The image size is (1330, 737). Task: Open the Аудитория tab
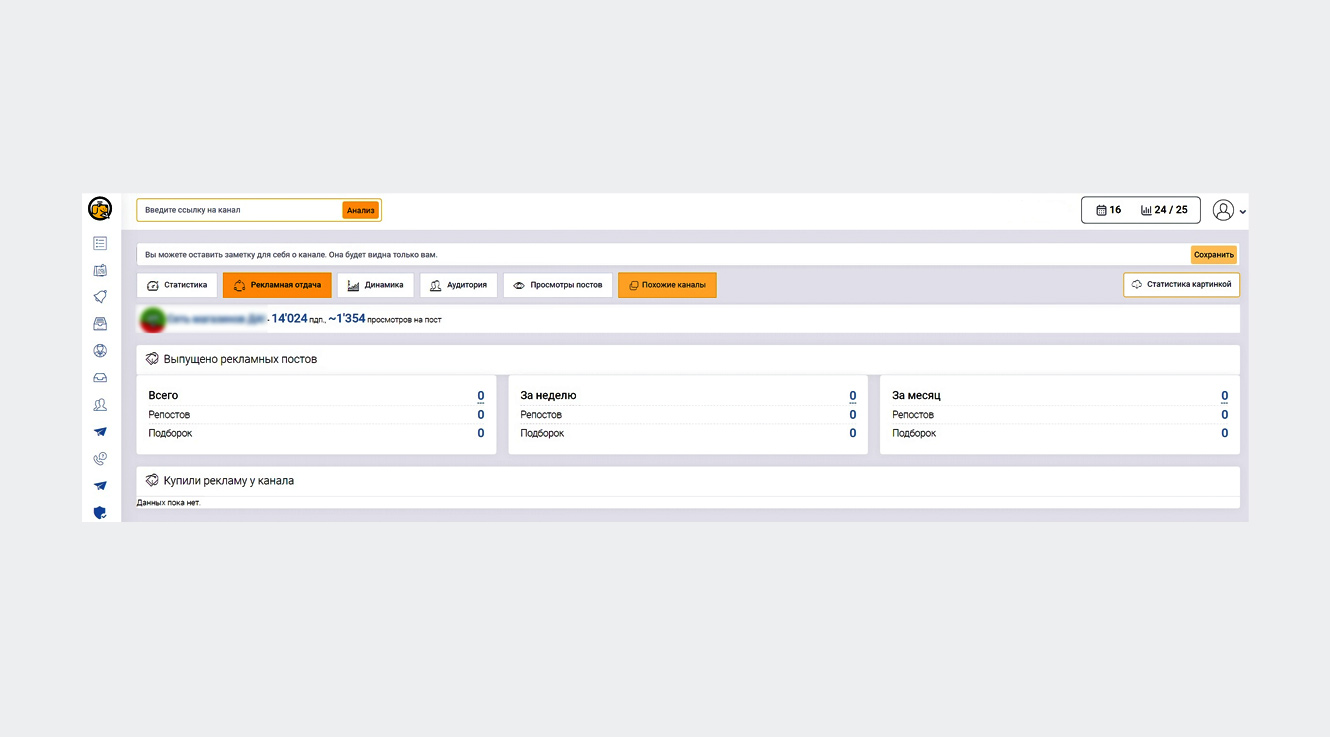point(458,285)
